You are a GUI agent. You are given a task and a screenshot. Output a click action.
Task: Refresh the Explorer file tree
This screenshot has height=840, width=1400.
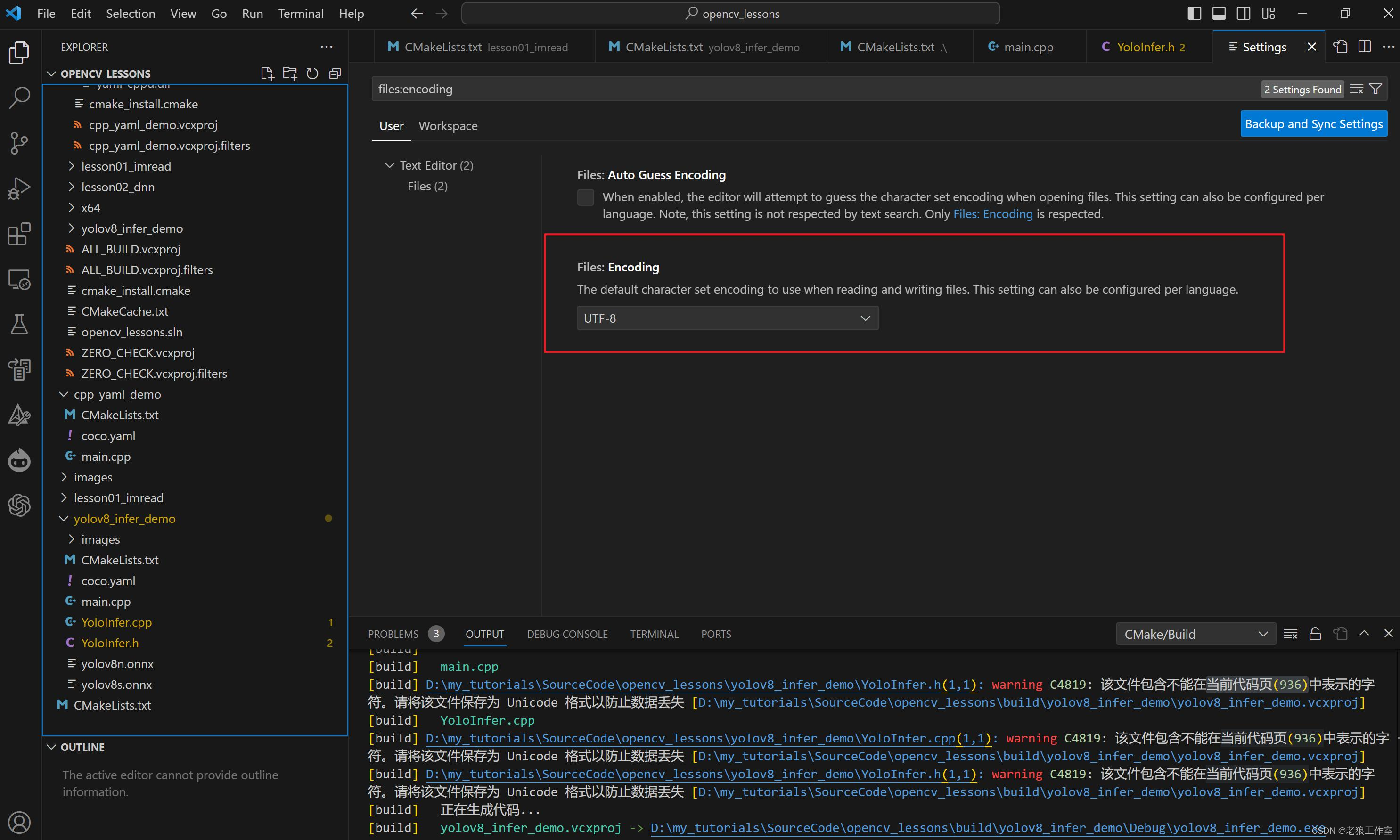click(x=312, y=73)
